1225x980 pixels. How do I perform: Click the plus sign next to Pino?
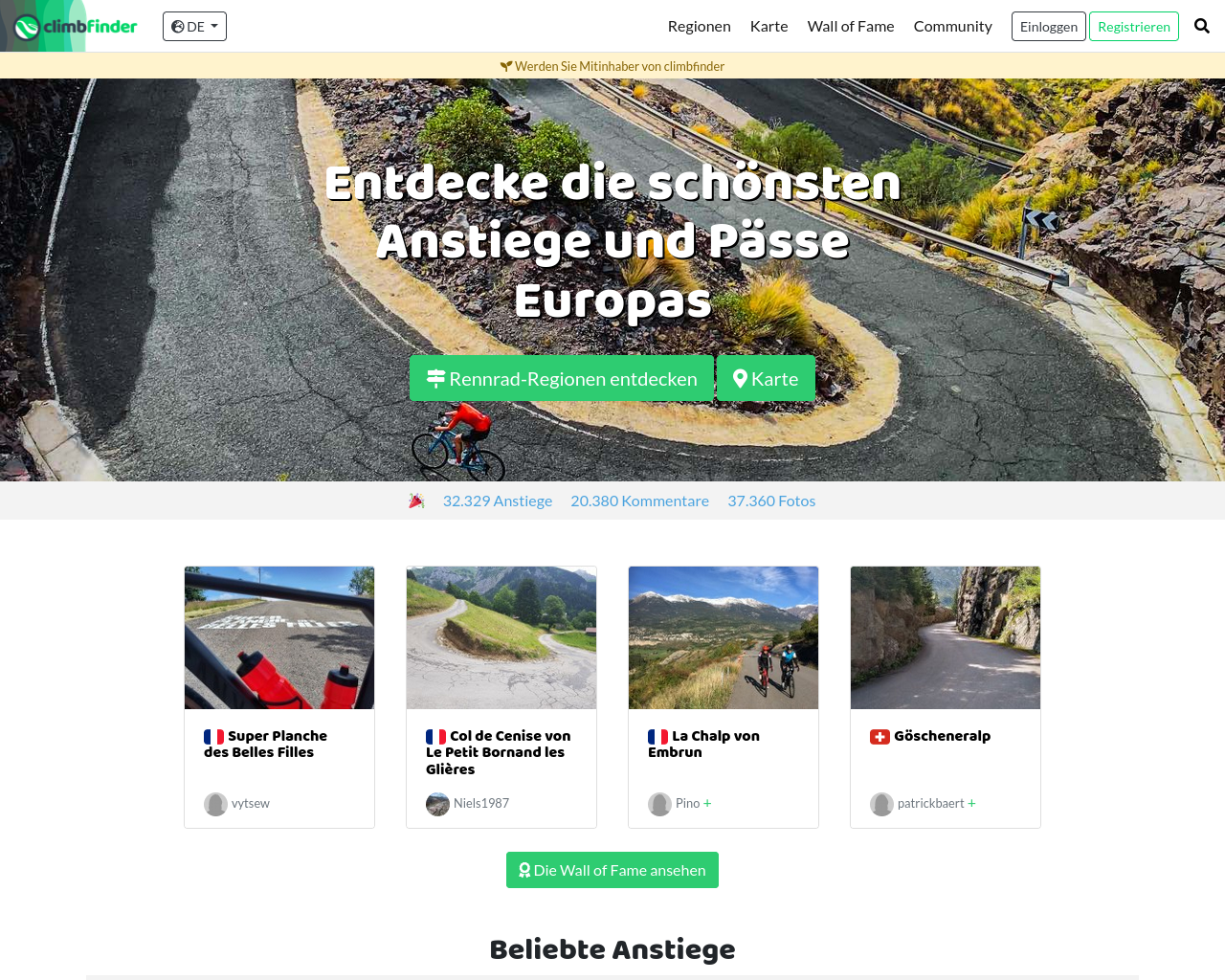click(x=707, y=803)
